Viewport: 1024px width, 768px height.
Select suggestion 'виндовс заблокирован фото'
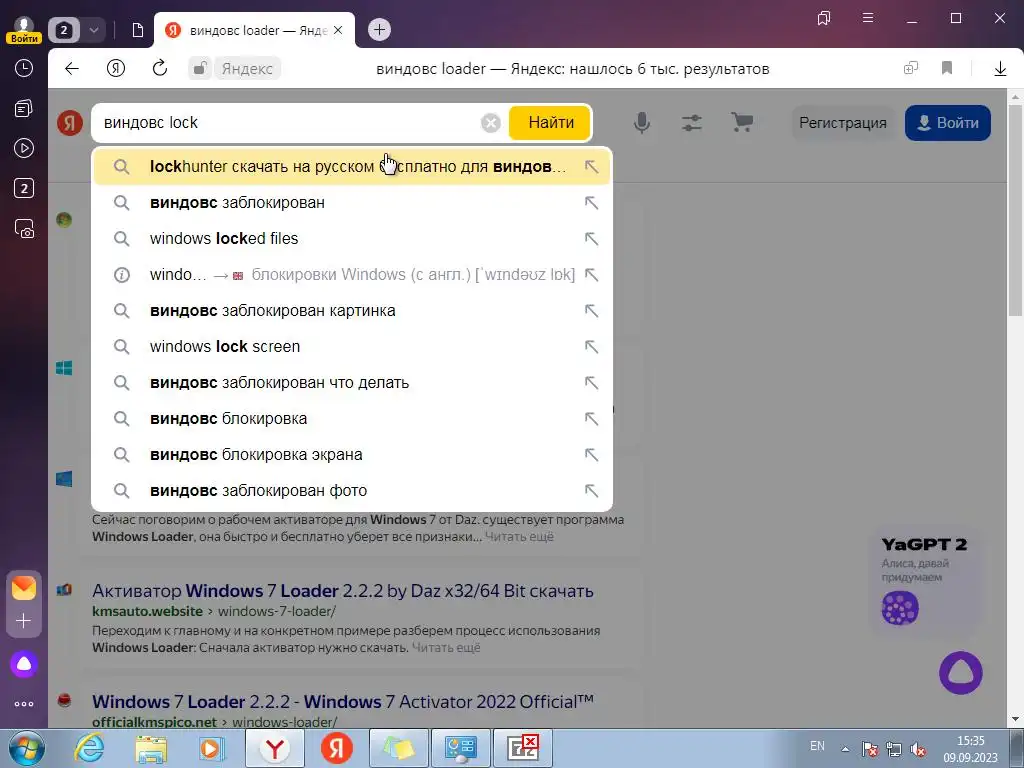352,490
